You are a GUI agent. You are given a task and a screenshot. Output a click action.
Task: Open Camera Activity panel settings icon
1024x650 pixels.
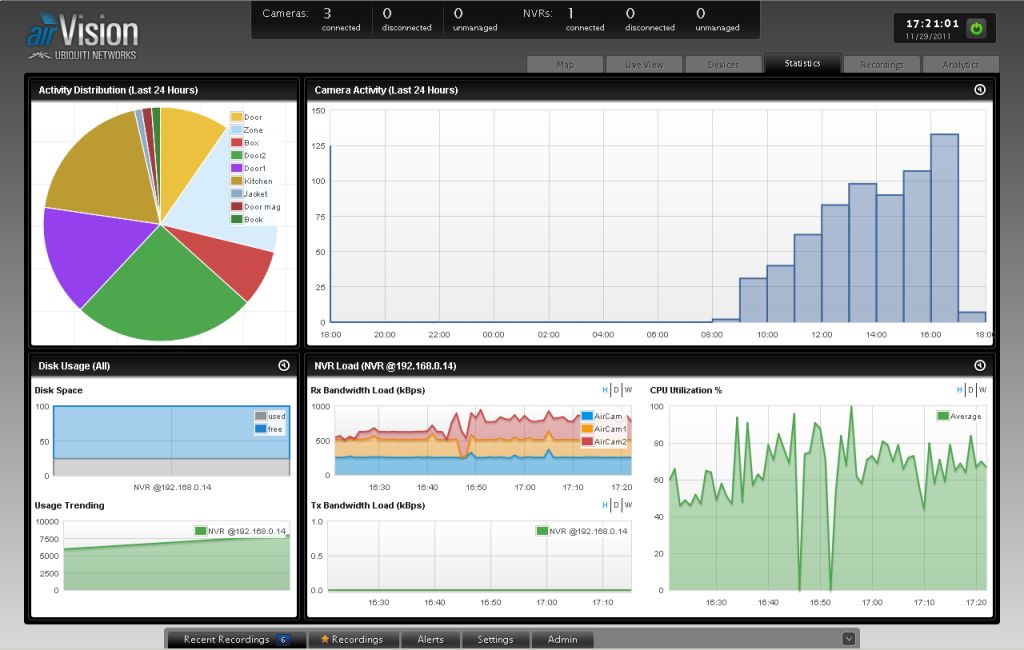pyautogui.click(x=979, y=90)
